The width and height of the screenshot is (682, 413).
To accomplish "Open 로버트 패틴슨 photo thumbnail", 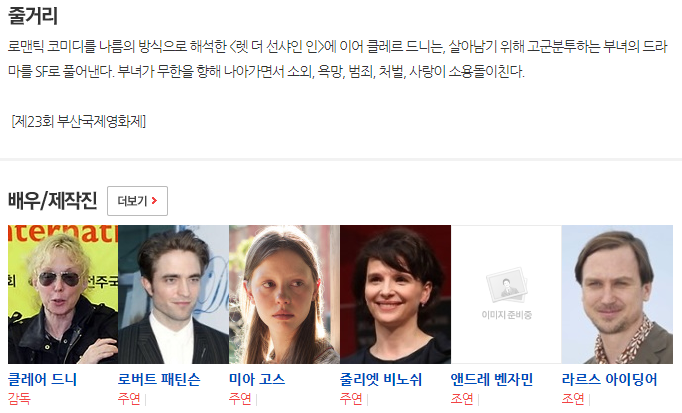I will click(x=174, y=294).
